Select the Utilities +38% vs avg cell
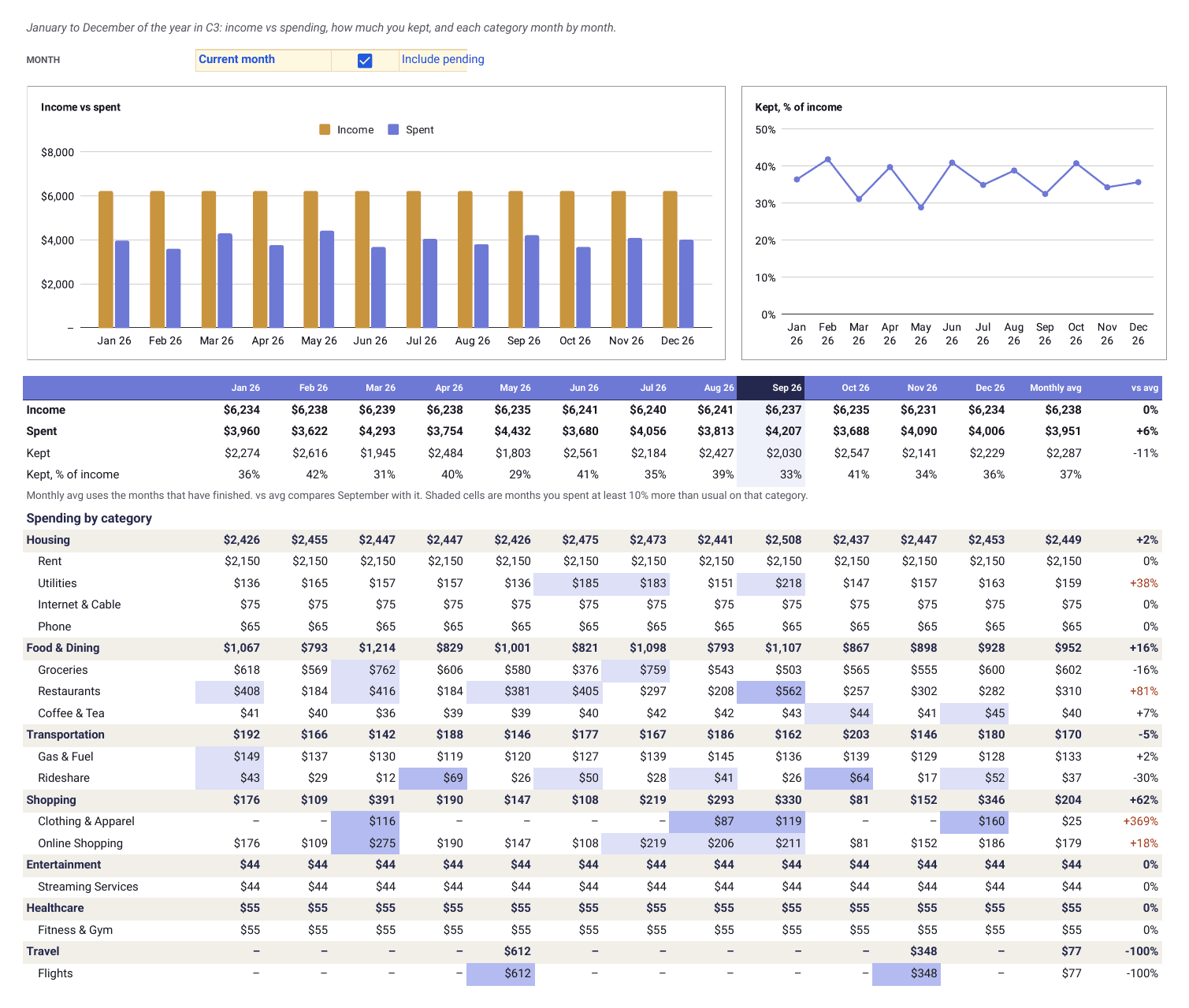The image size is (1189, 1008). coord(1124,583)
